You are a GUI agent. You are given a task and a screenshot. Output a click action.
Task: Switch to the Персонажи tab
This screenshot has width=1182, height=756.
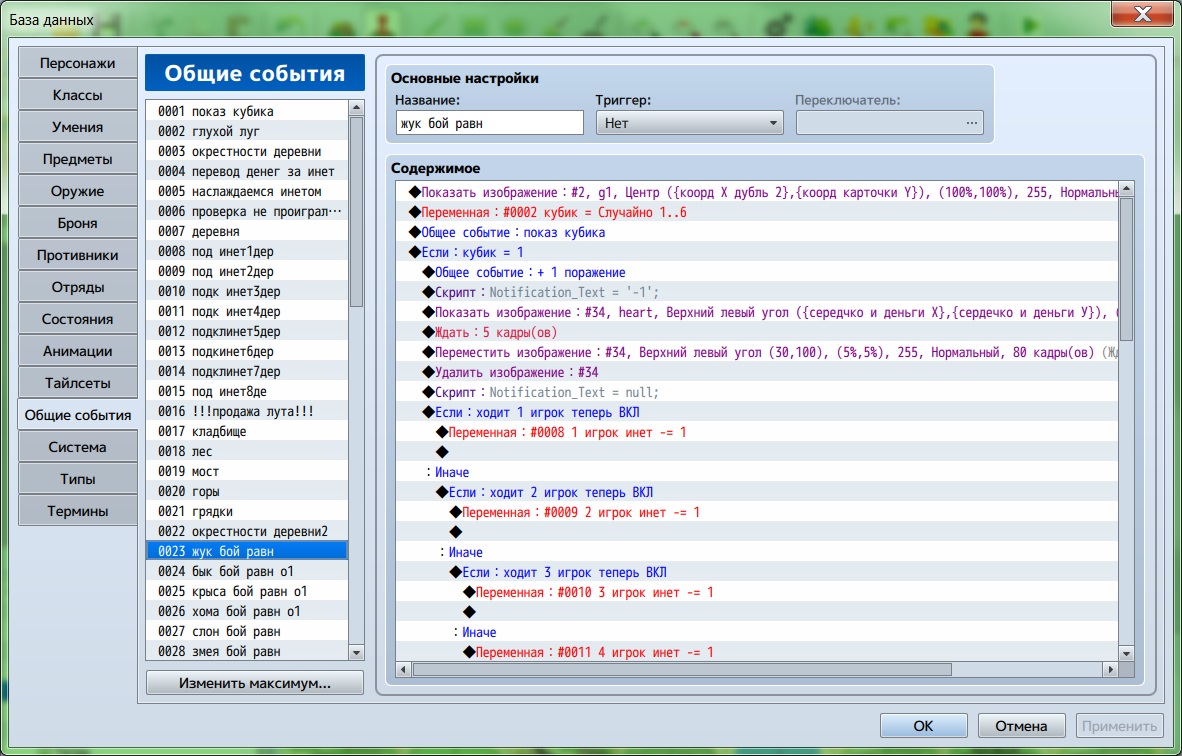pyautogui.click(x=77, y=63)
